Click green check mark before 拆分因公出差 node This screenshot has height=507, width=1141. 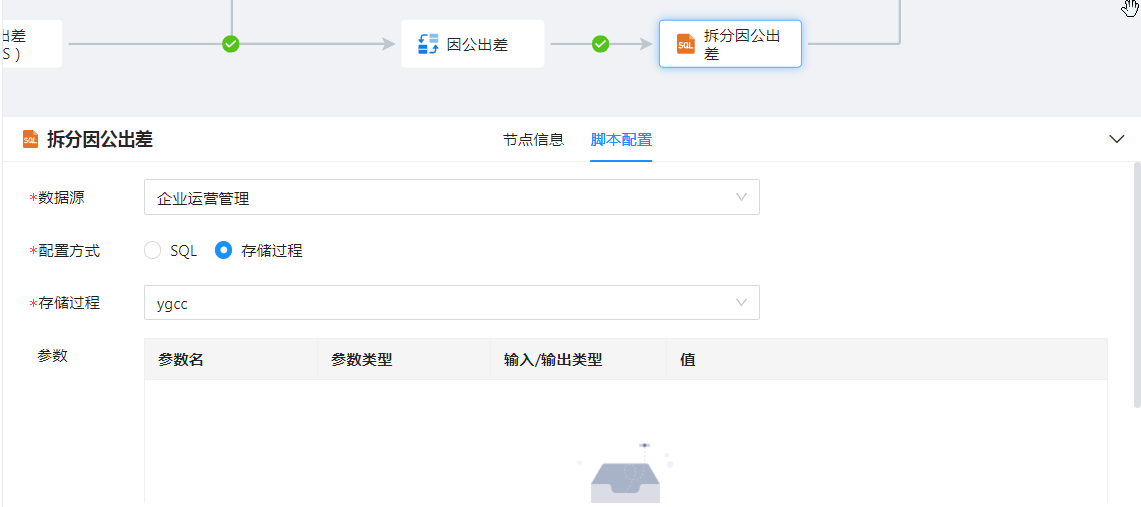(x=600, y=44)
